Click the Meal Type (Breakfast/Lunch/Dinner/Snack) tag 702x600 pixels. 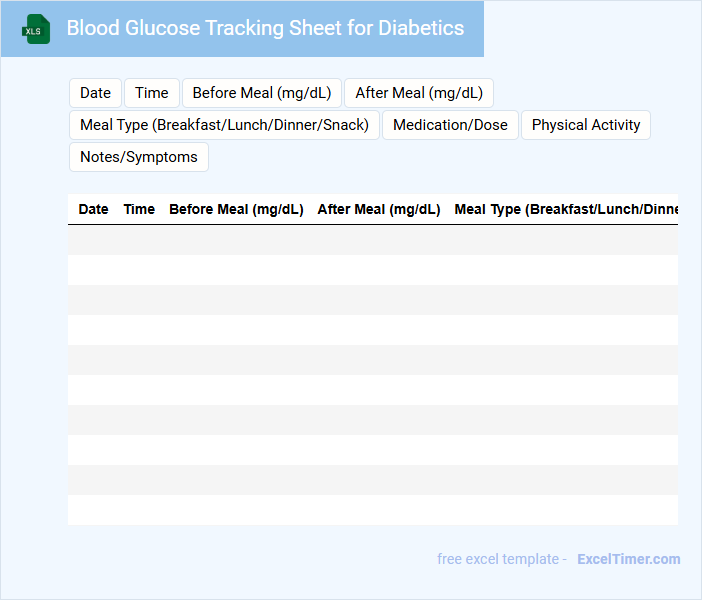224,125
